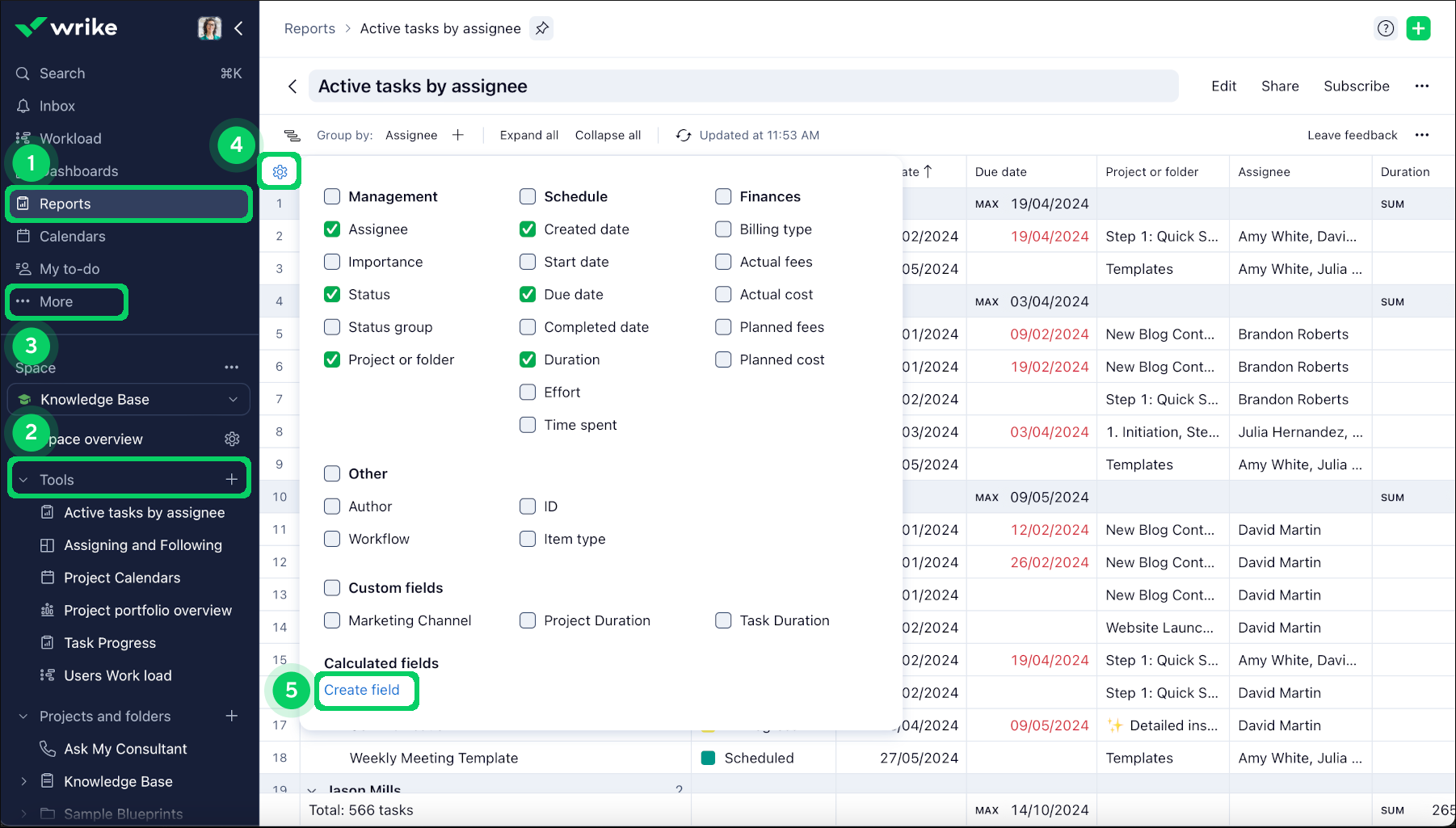Open Reports in the sidebar
This screenshot has width=1456, height=828.
click(65, 204)
